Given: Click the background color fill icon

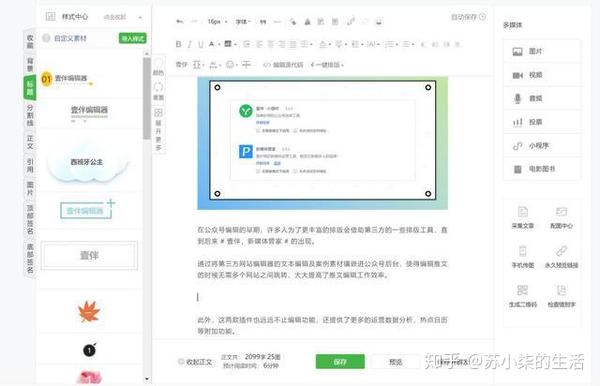Looking at the screenshot, I should 228,44.
